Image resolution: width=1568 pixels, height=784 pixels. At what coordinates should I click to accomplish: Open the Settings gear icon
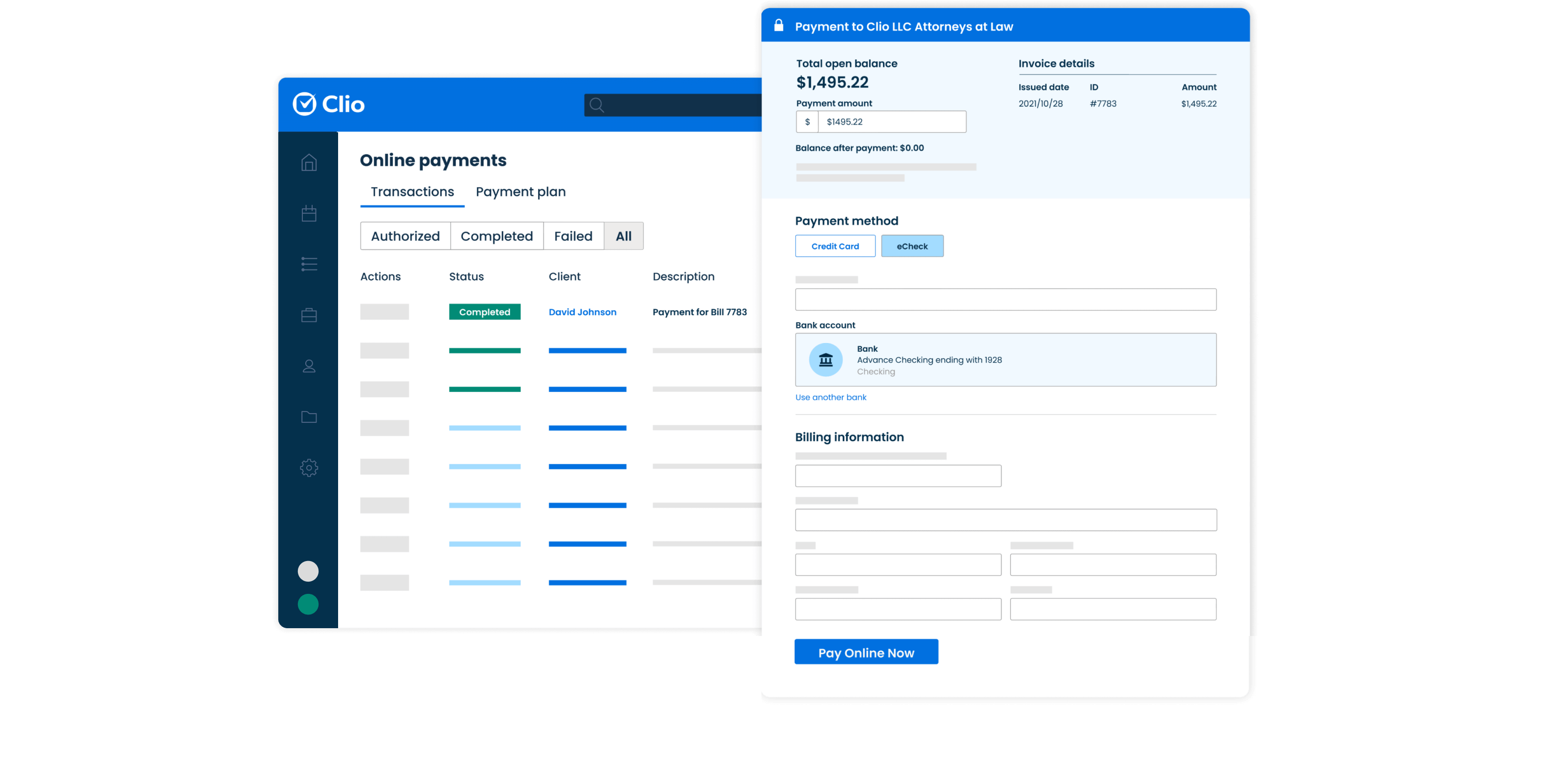click(x=309, y=467)
